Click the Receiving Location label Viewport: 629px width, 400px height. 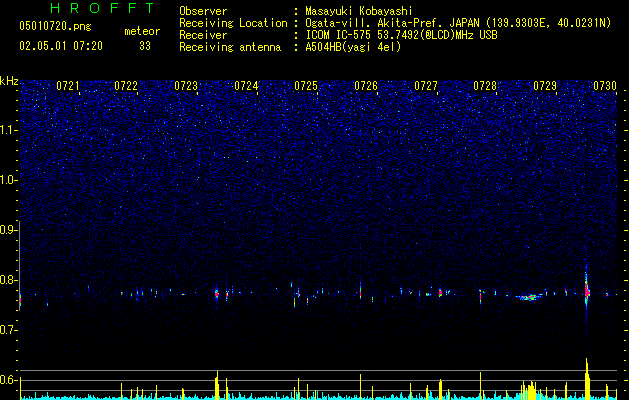[233, 23]
